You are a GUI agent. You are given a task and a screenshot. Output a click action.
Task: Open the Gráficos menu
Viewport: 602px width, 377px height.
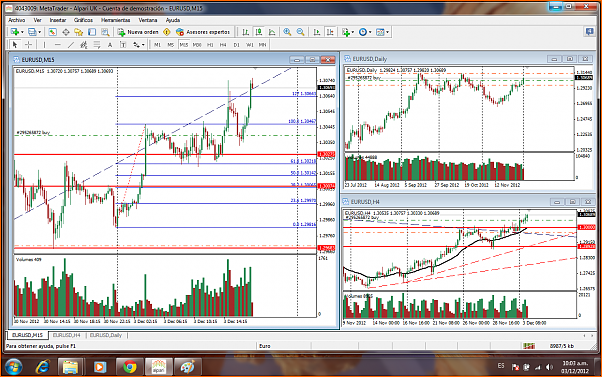(x=83, y=20)
